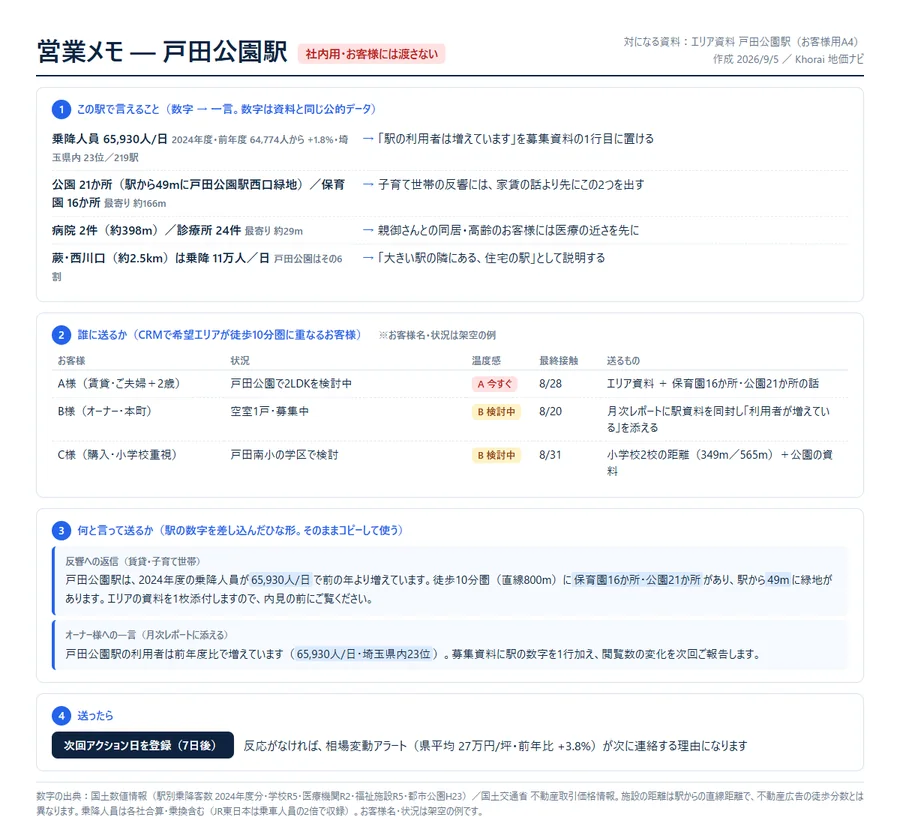
Task: Click template label オーナー様への一言
Action: coord(146,634)
